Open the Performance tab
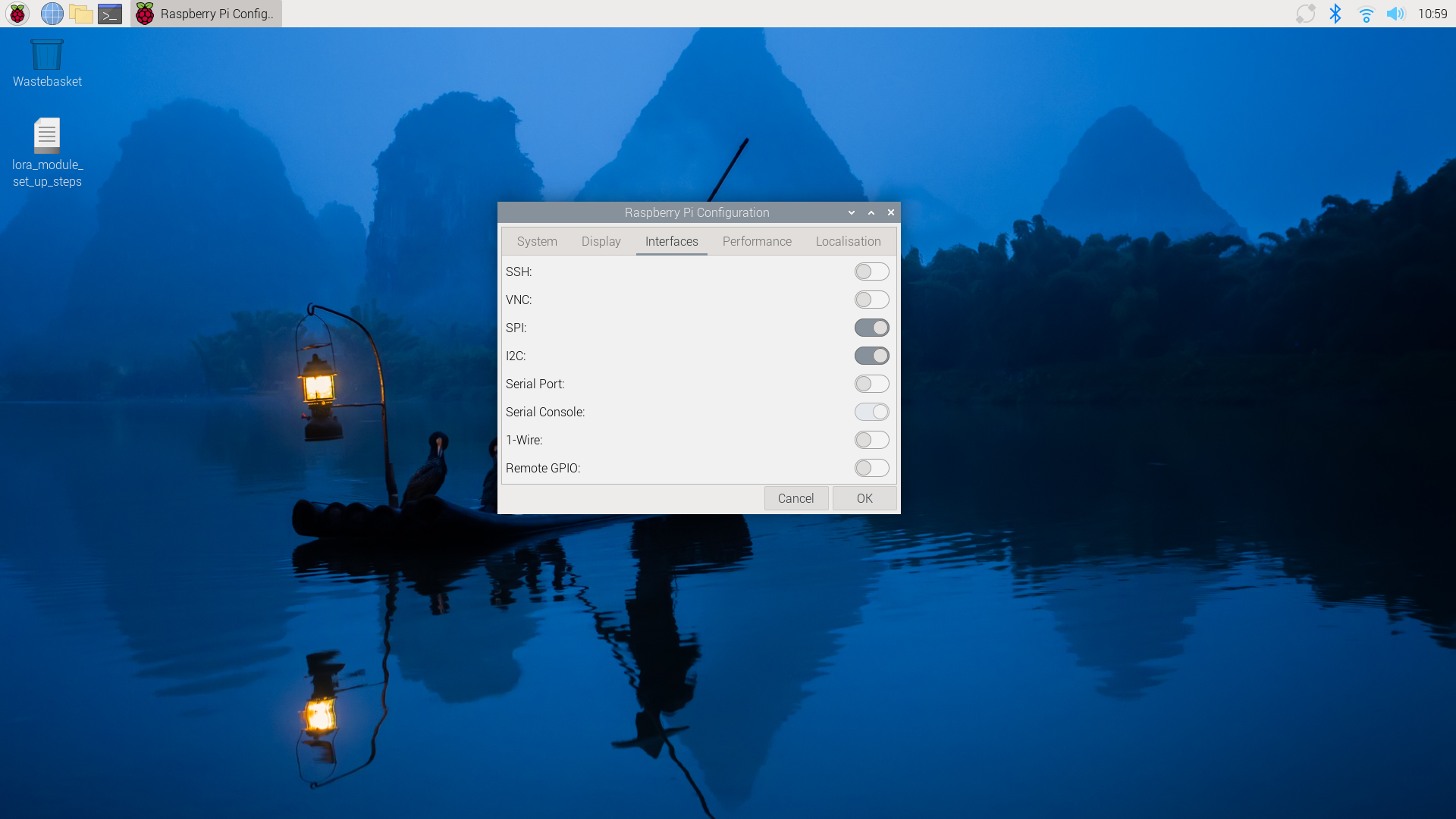 757,241
